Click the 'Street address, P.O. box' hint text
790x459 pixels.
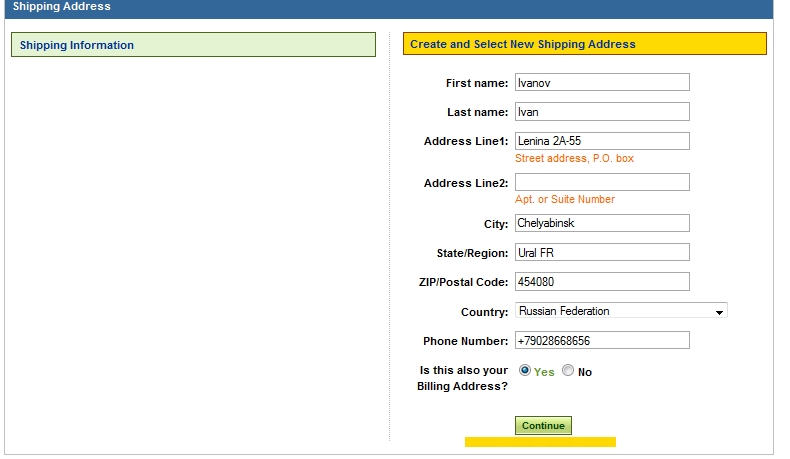coord(574,159)
